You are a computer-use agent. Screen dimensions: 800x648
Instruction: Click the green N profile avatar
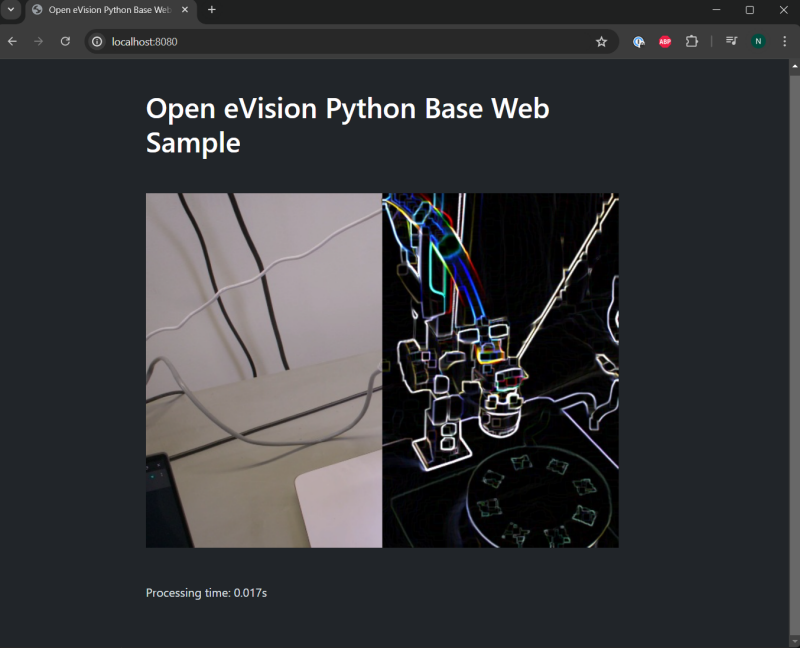(x=758, y=41)
